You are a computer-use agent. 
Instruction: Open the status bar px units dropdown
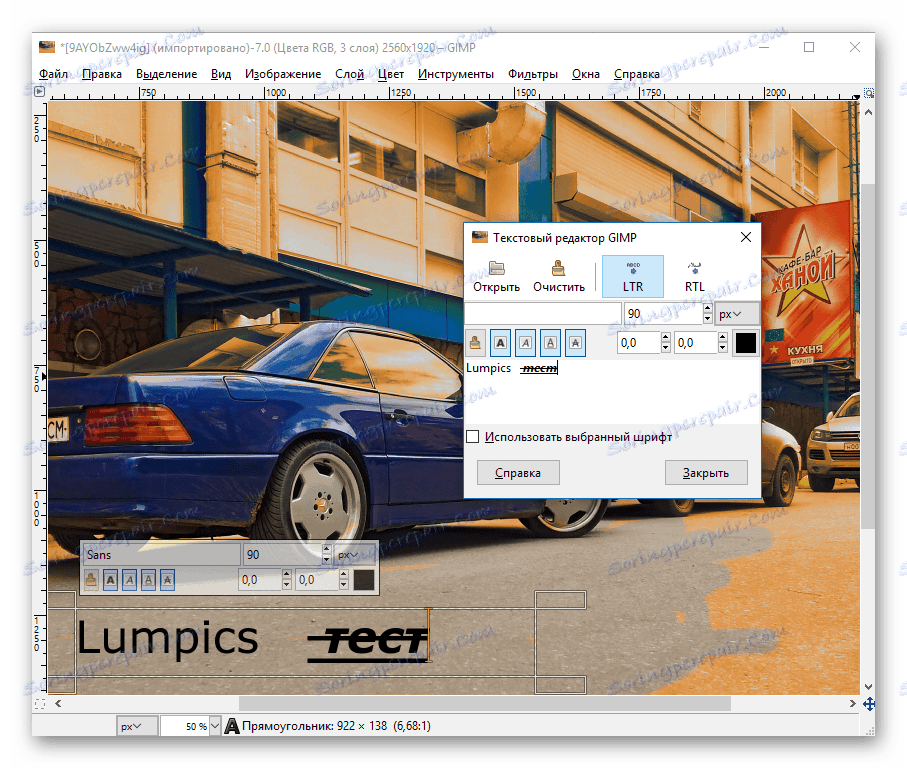click(131, 726)
